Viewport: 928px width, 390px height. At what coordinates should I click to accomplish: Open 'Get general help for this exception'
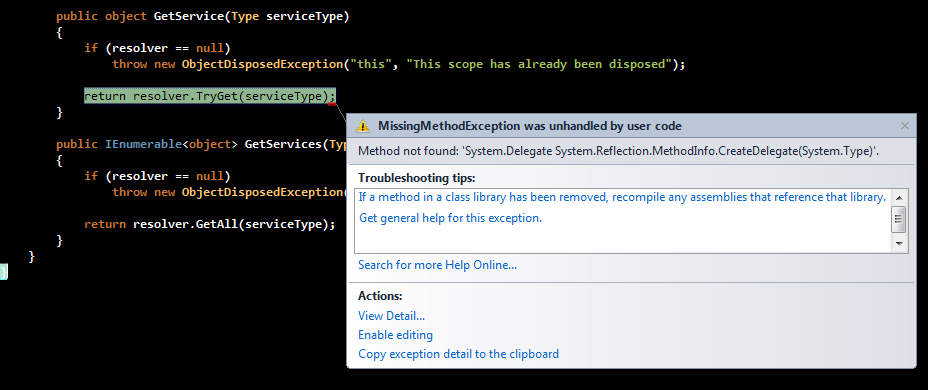(x=450, y=218)
